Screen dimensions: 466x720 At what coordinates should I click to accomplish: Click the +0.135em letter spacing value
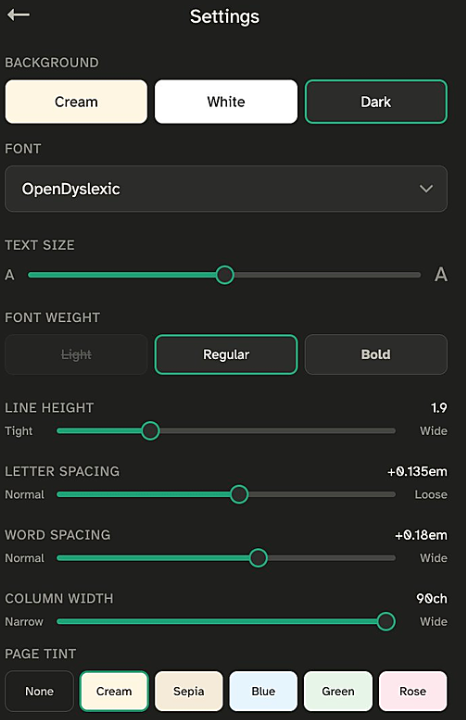[417, 472]
